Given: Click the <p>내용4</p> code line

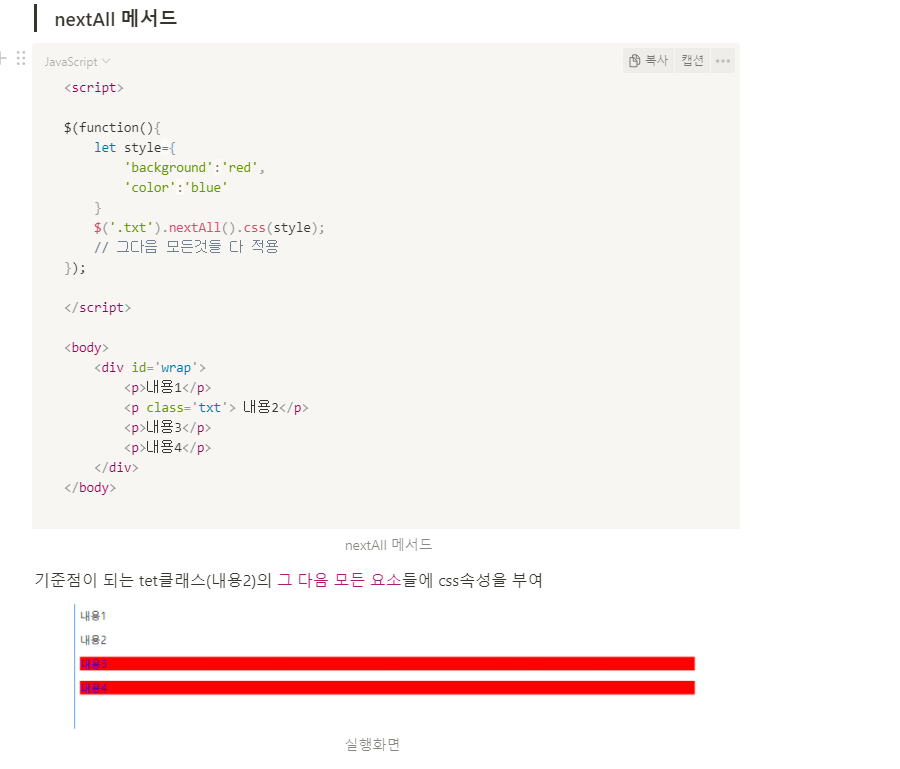Looking at the screenshot, I should point(168,448).
